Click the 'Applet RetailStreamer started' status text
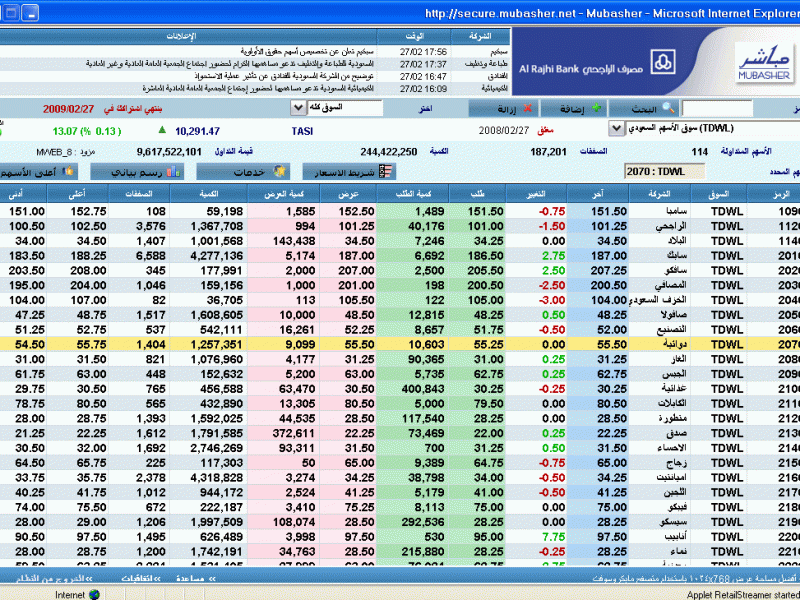The height and width of the screenshot is (600, 800). coord(743,595)
